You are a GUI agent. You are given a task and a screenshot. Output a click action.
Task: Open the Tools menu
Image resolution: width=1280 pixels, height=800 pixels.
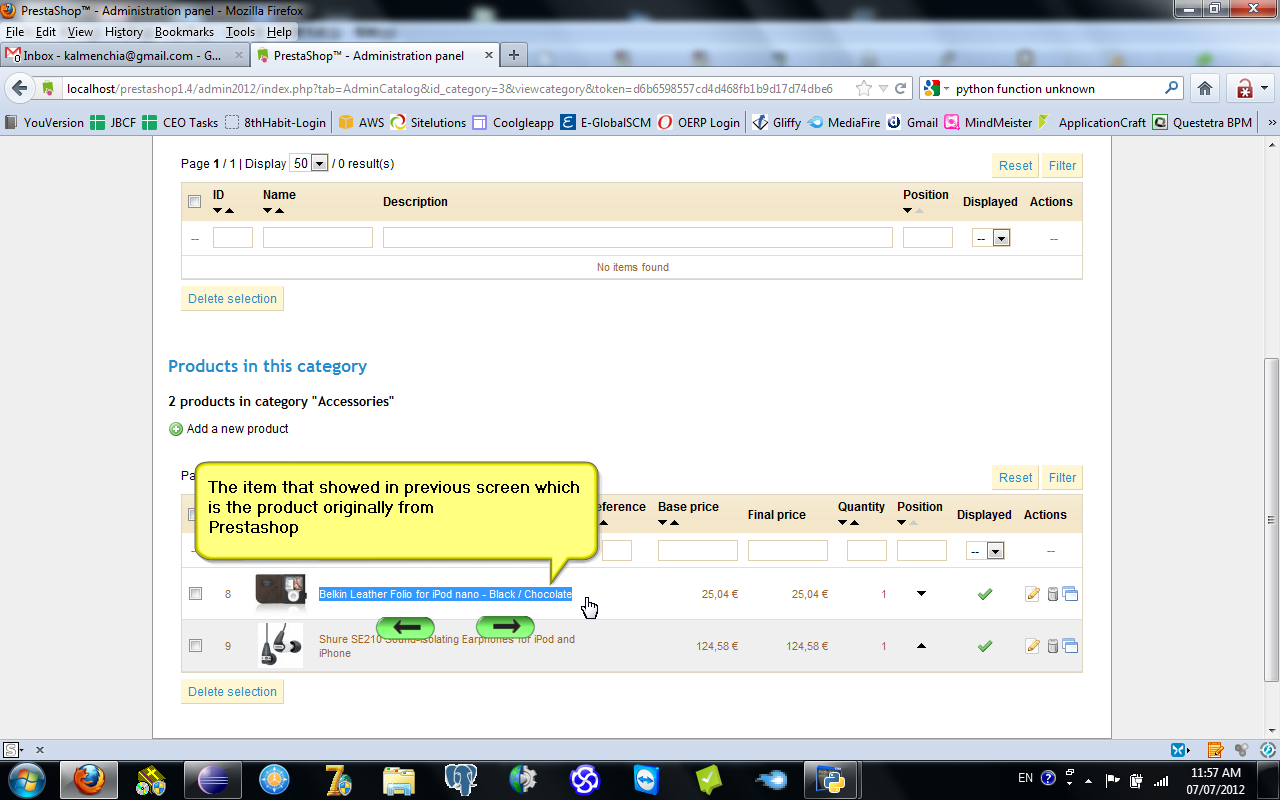coord(240,32)
